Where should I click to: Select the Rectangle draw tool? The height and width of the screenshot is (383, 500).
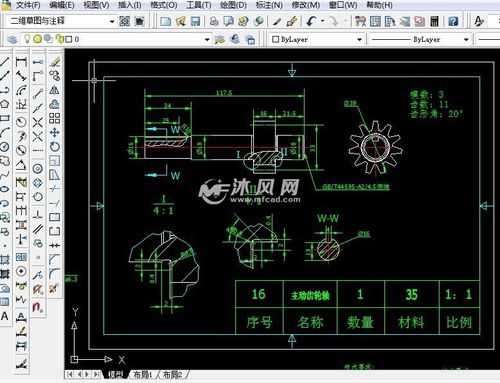[4, 118]
